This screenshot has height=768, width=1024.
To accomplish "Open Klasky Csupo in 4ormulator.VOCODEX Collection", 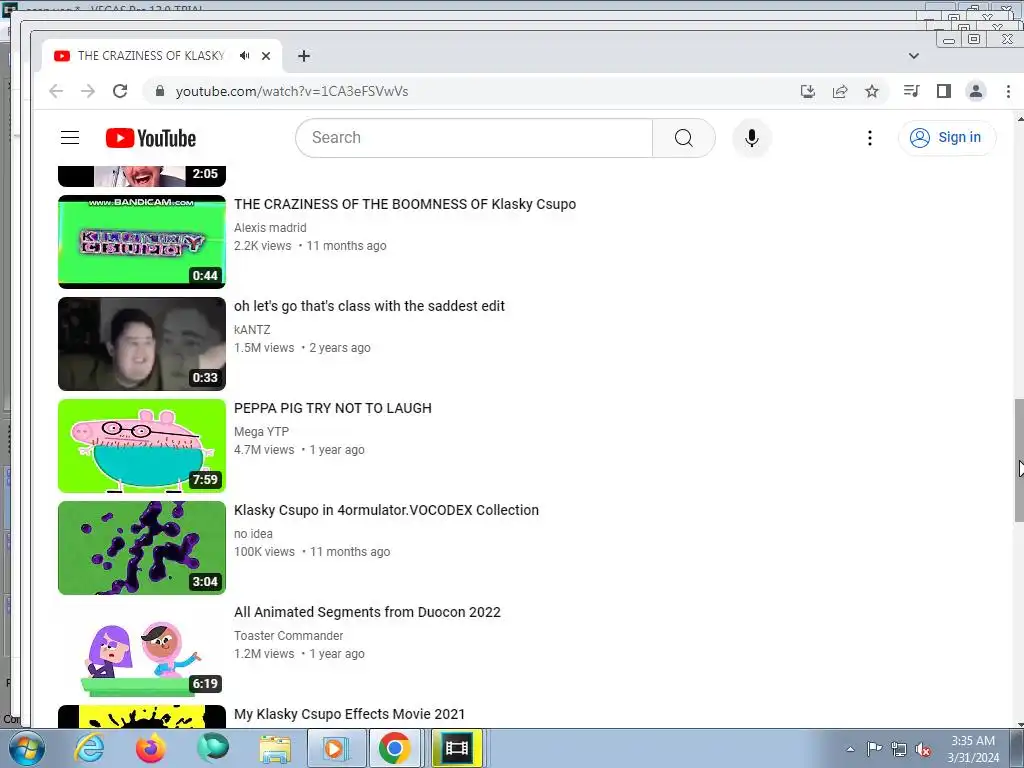I will tap(387, 510).
